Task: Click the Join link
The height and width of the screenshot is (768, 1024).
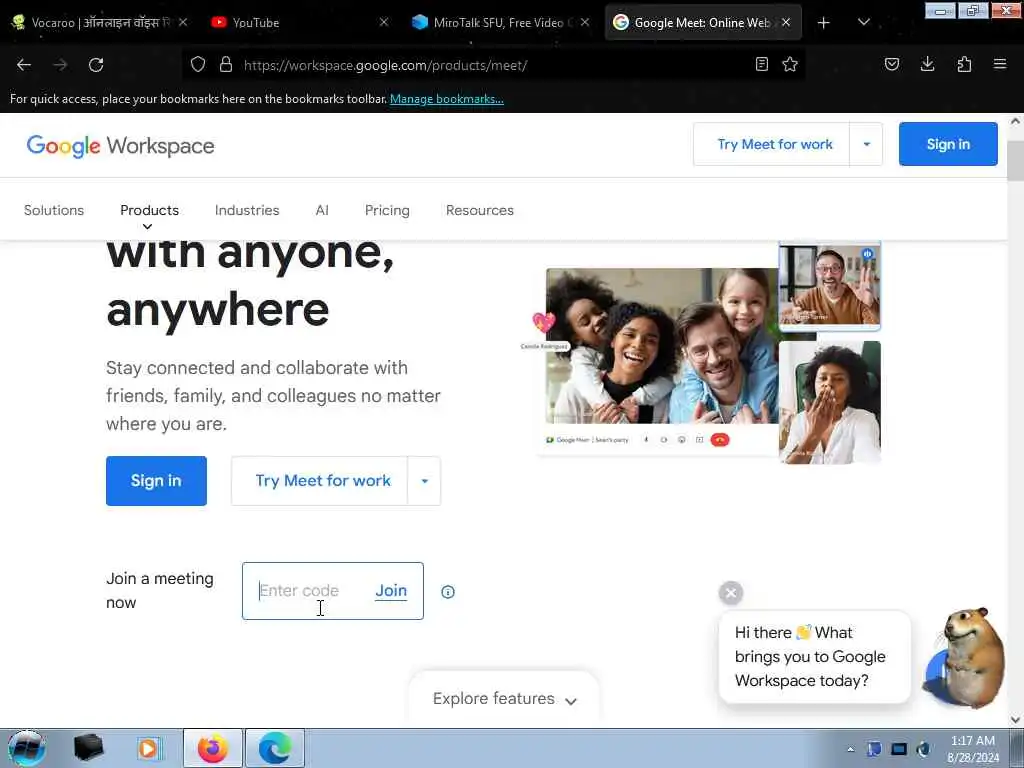Action: point(391,591)
